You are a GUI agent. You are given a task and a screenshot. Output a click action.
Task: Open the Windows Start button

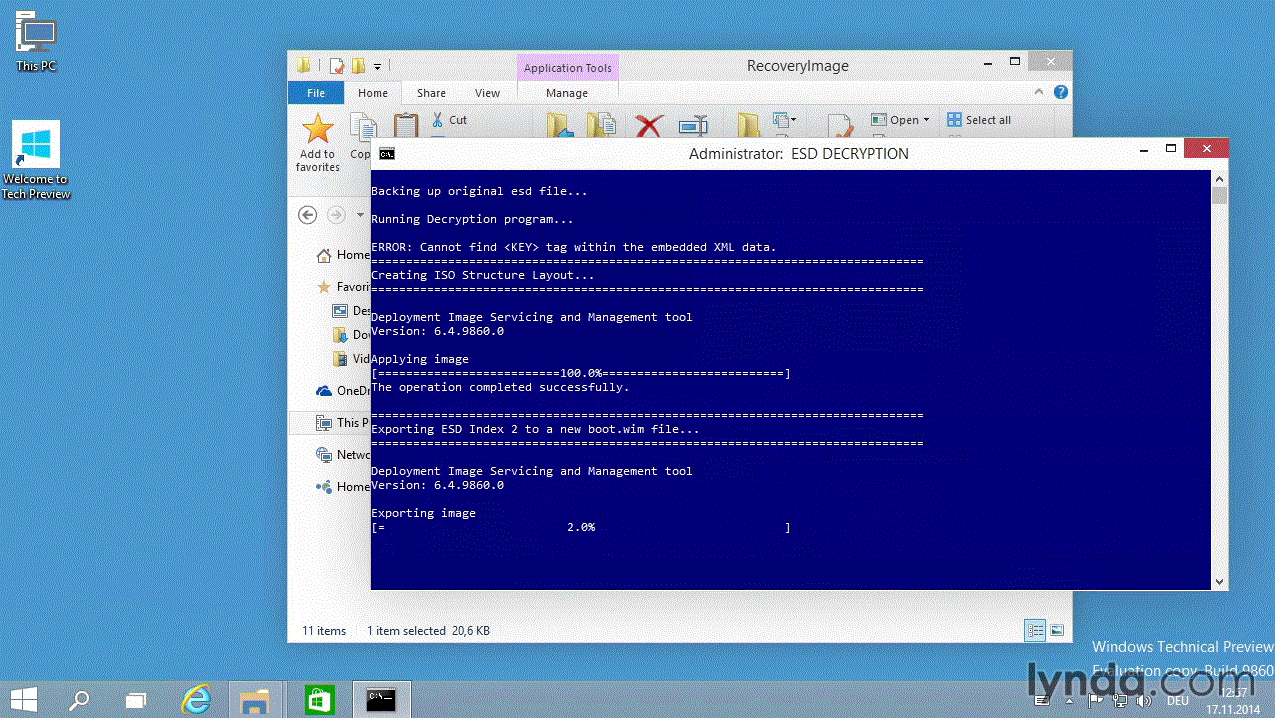[24, 700]
